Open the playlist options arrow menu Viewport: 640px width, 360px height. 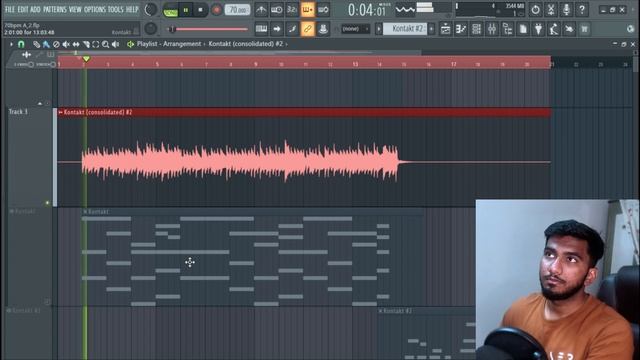point(11,44)
